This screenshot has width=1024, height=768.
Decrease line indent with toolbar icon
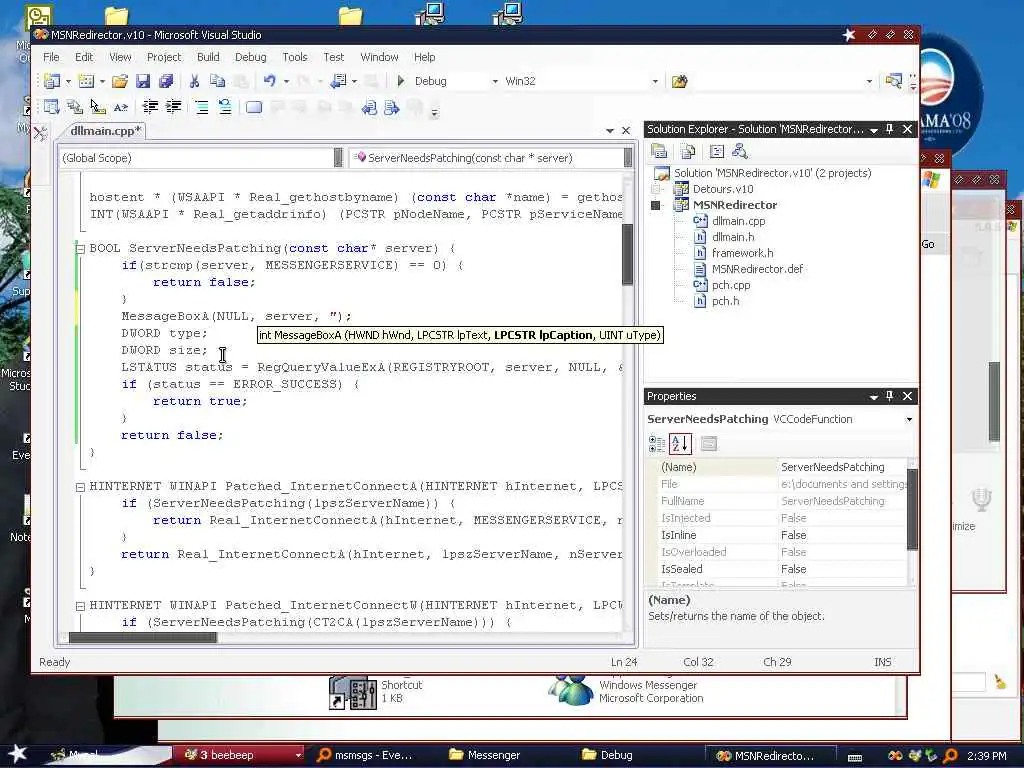[x=150, y=107]
